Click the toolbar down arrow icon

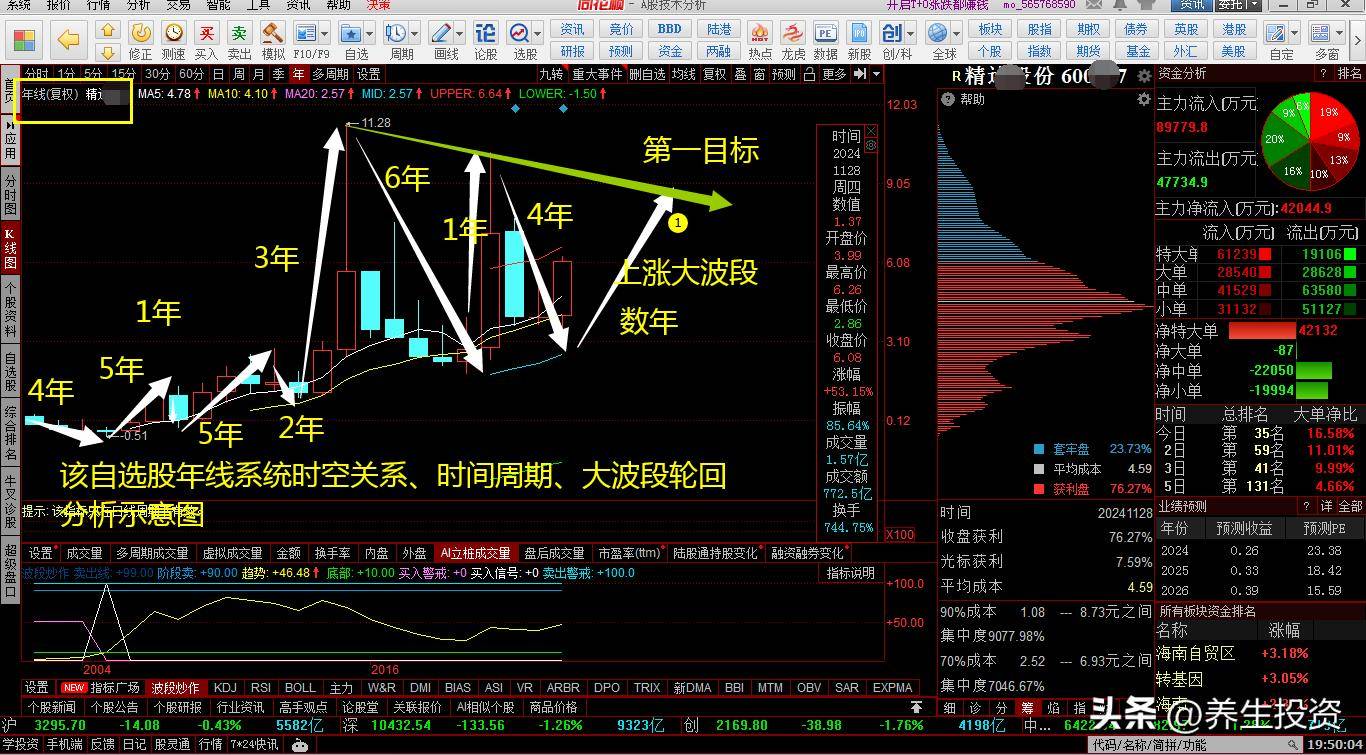click(x=108, y=51)
